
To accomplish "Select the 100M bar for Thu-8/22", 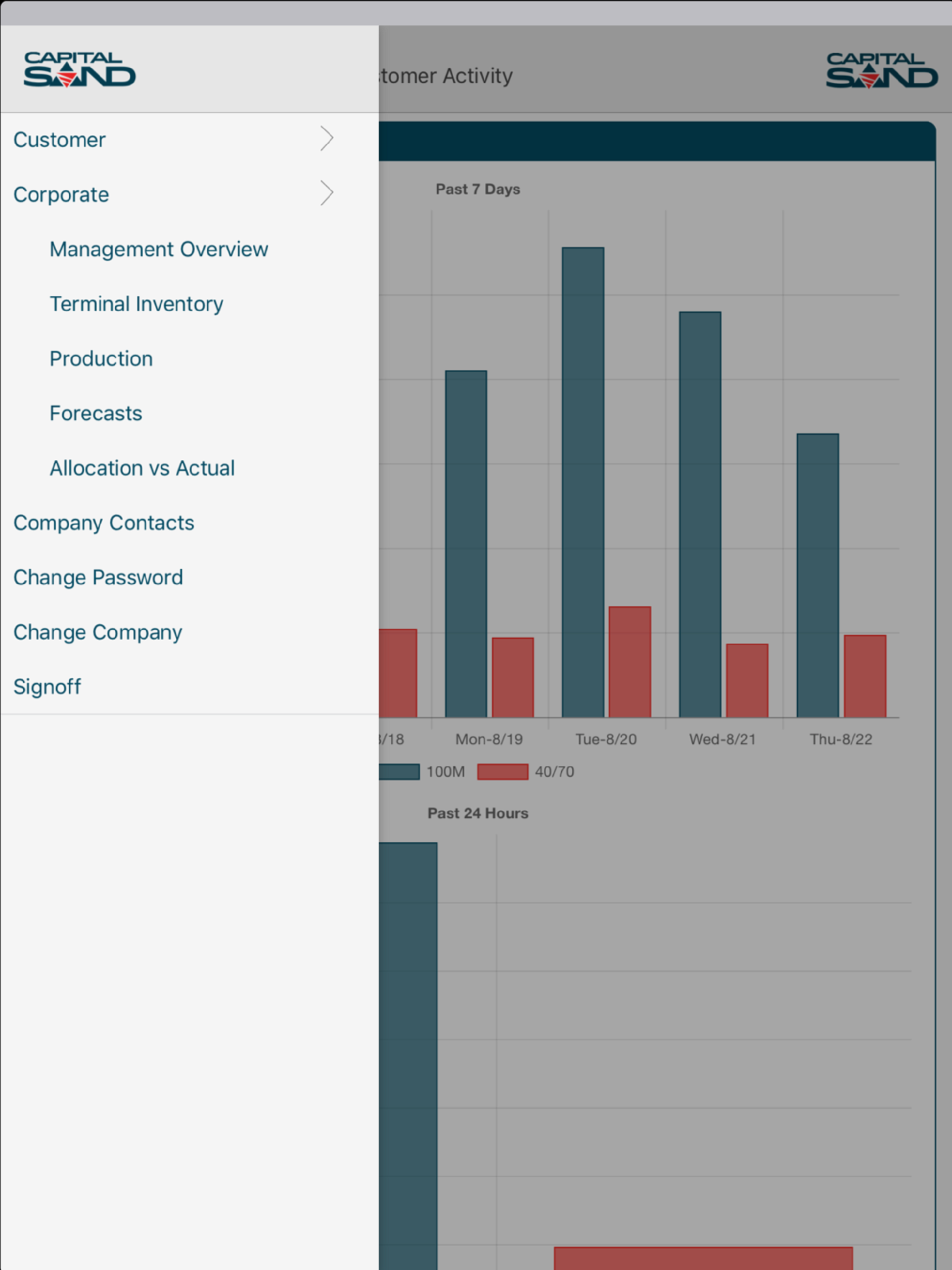I will tap(818, 575).
